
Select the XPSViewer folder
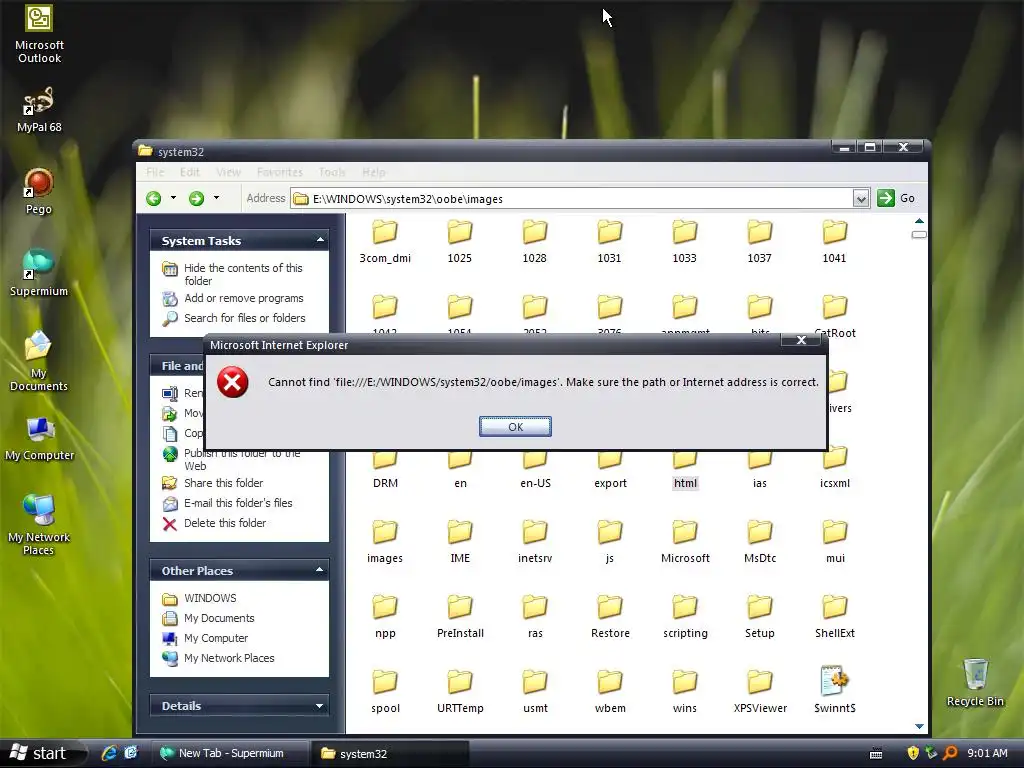click(760, 692)
